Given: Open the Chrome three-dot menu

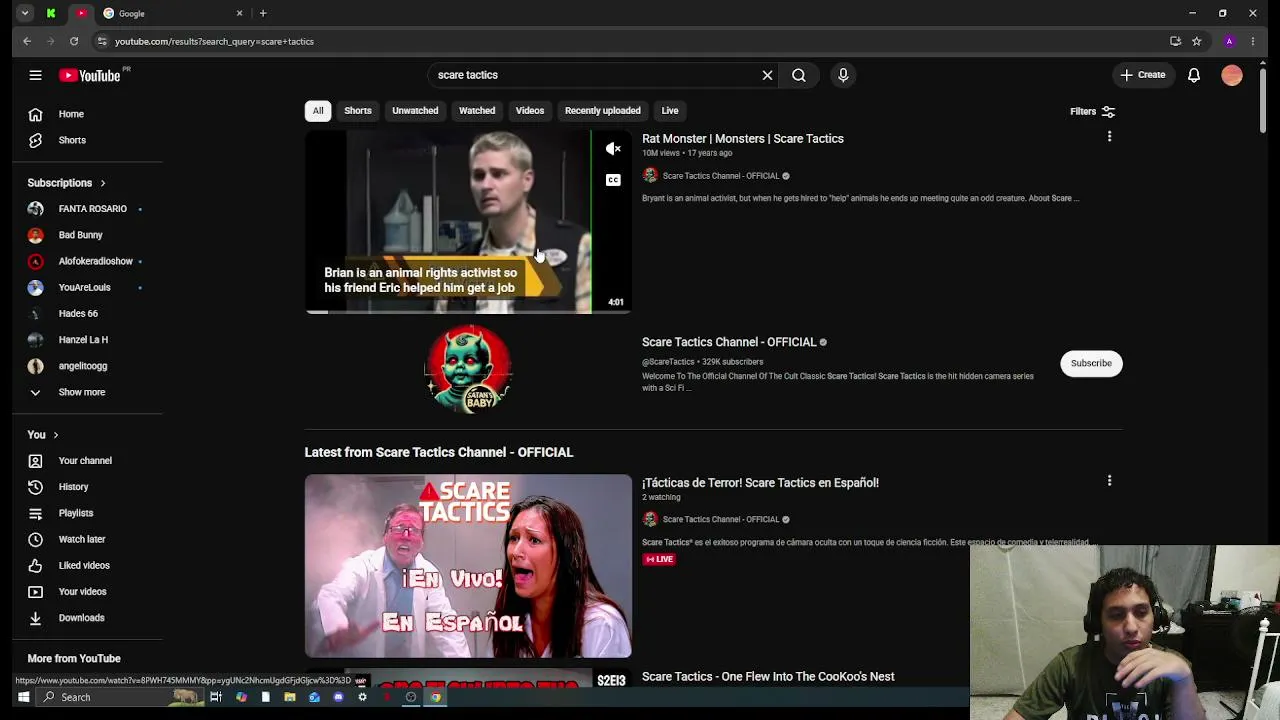Looking at the screenshot, I should [1253, 41].
